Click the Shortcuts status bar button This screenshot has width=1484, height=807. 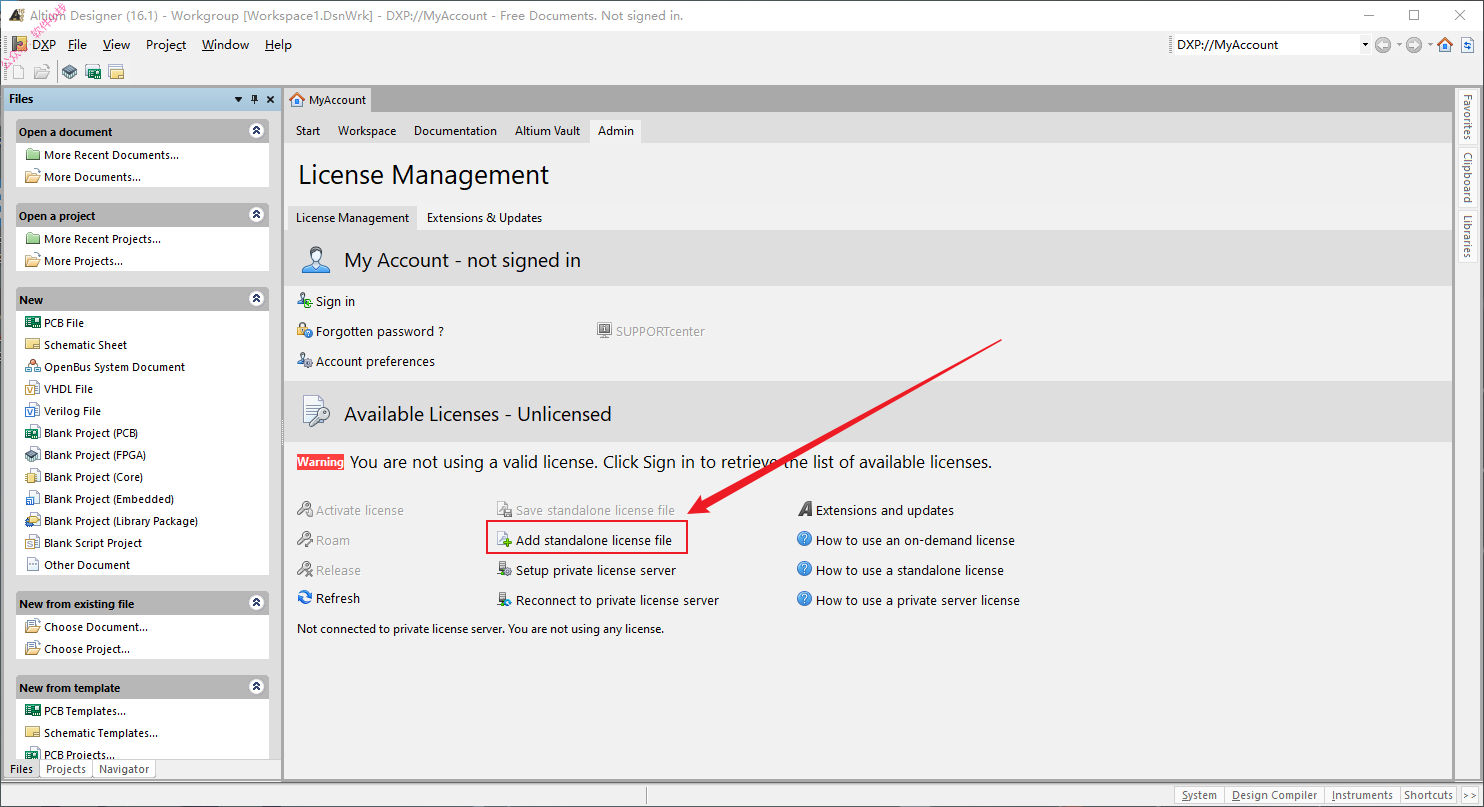pos(1428,795)
